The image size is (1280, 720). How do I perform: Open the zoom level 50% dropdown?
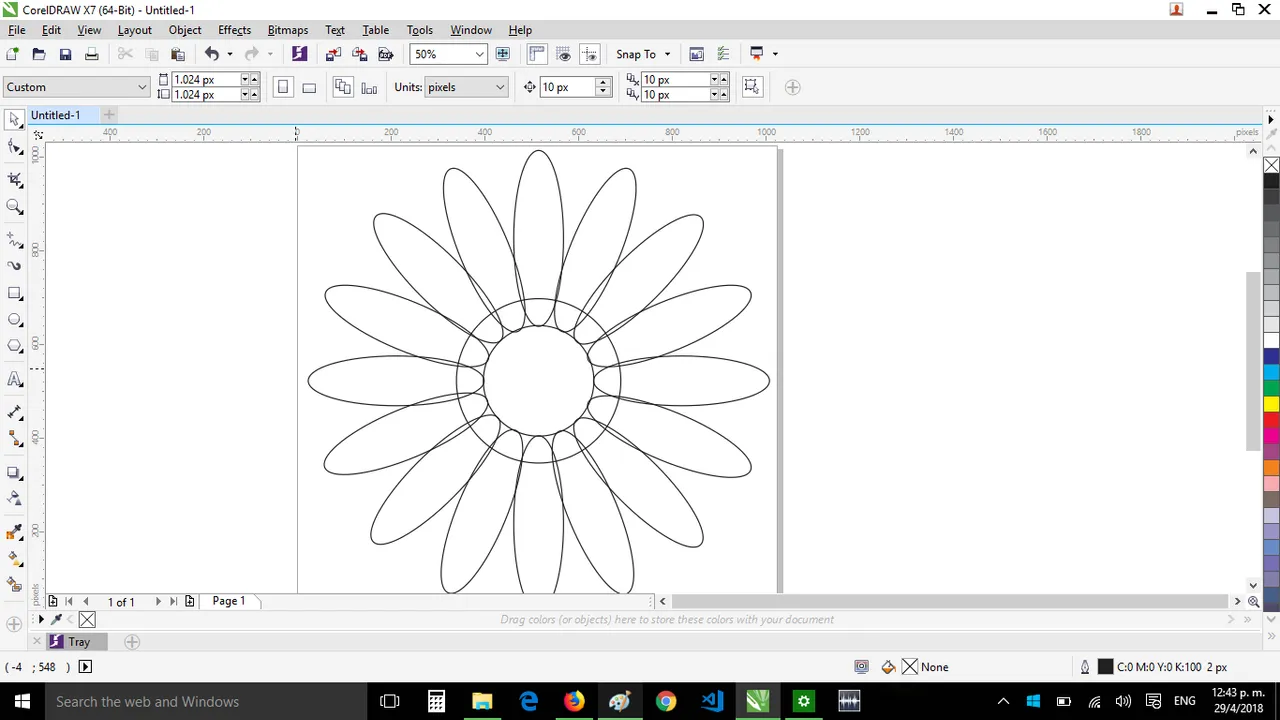[480, 54]
